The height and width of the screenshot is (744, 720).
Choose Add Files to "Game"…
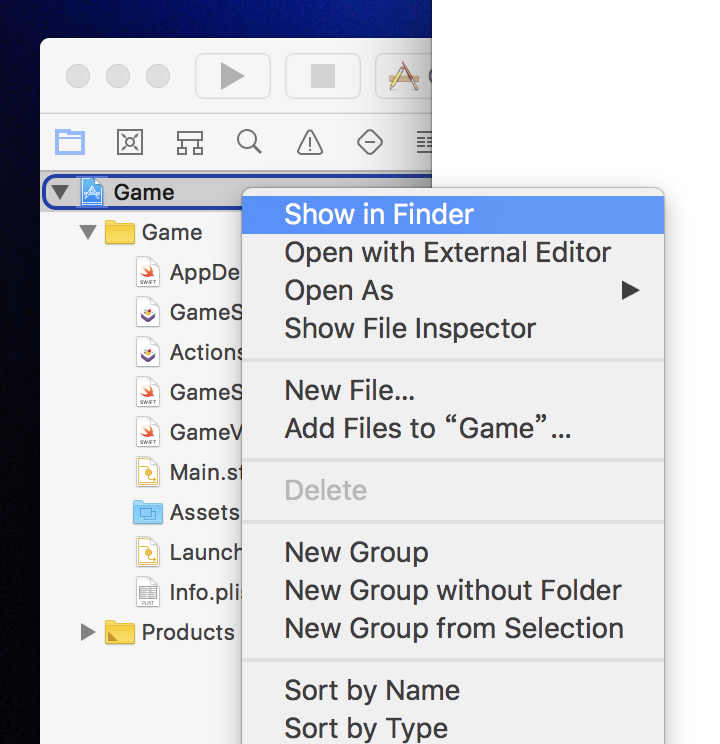tap(453, 428)
